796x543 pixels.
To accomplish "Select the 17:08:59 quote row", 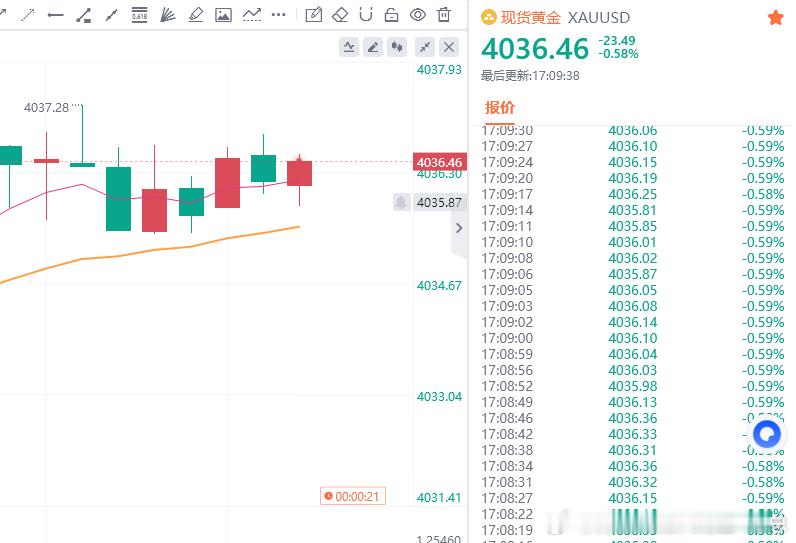I will pyautogui.click(x=633, y=354).
